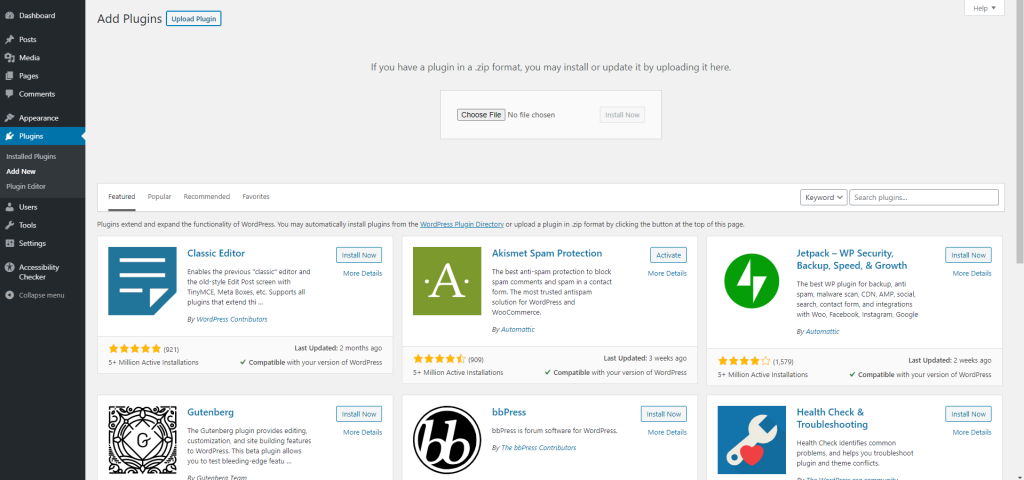
Task: Switch to the Featured tab
Action: click(121, 197)
